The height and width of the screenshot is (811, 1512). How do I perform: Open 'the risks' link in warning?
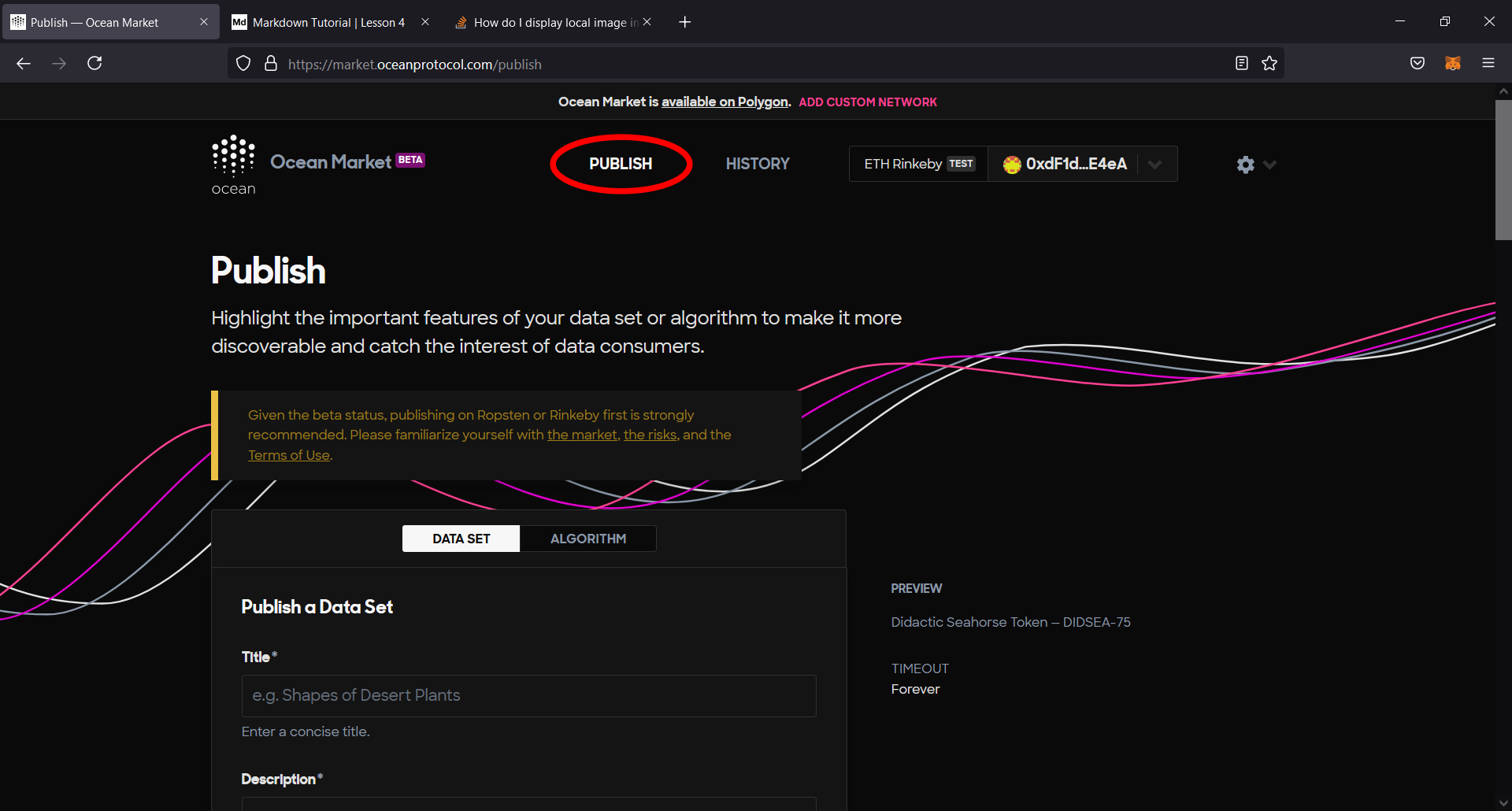point(650,435)
